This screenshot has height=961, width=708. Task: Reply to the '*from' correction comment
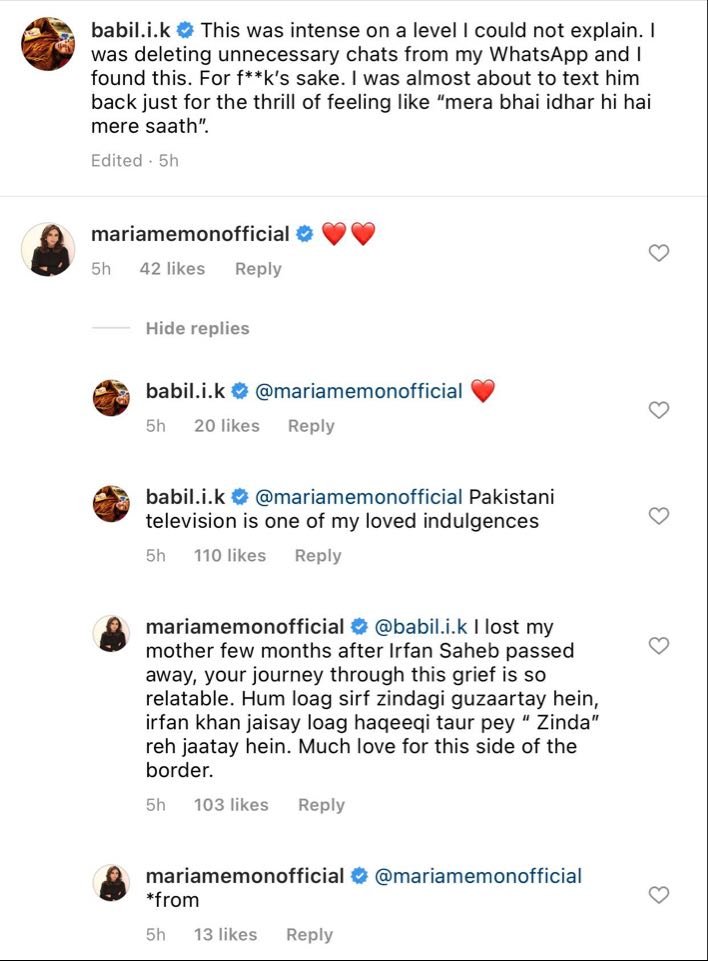click(x=309, y=935)
